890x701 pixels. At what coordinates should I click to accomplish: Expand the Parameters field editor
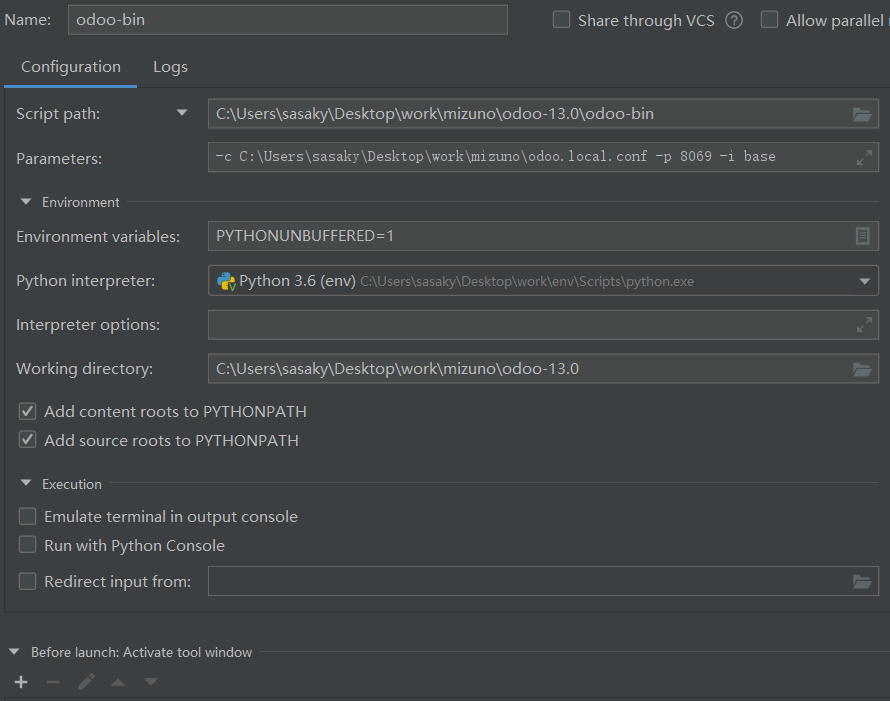(x=864, y=158)
